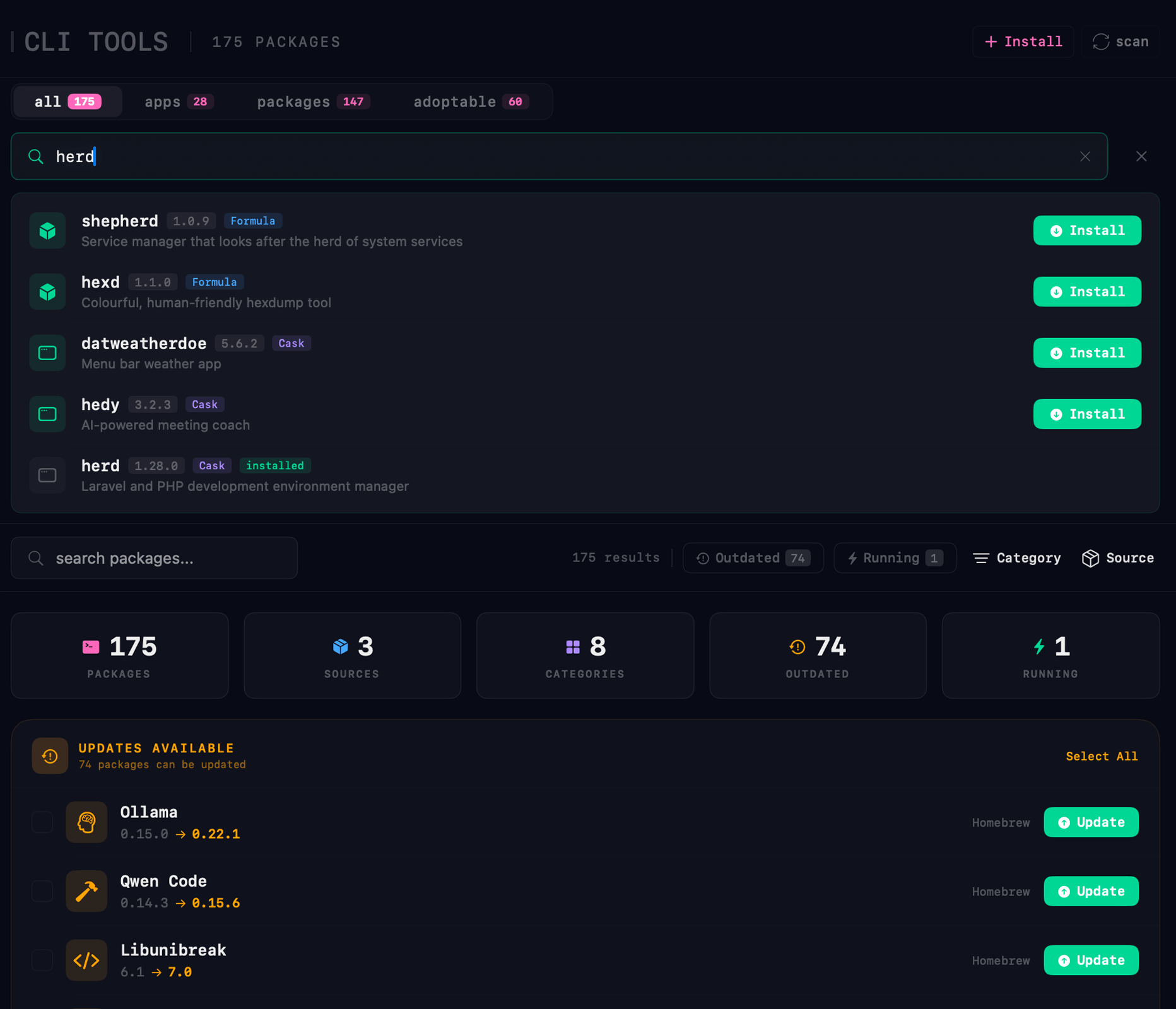Click hexd version 1.1.0 badge
The height and width of the screenshot is (1009, 1176).
[153, 282]
